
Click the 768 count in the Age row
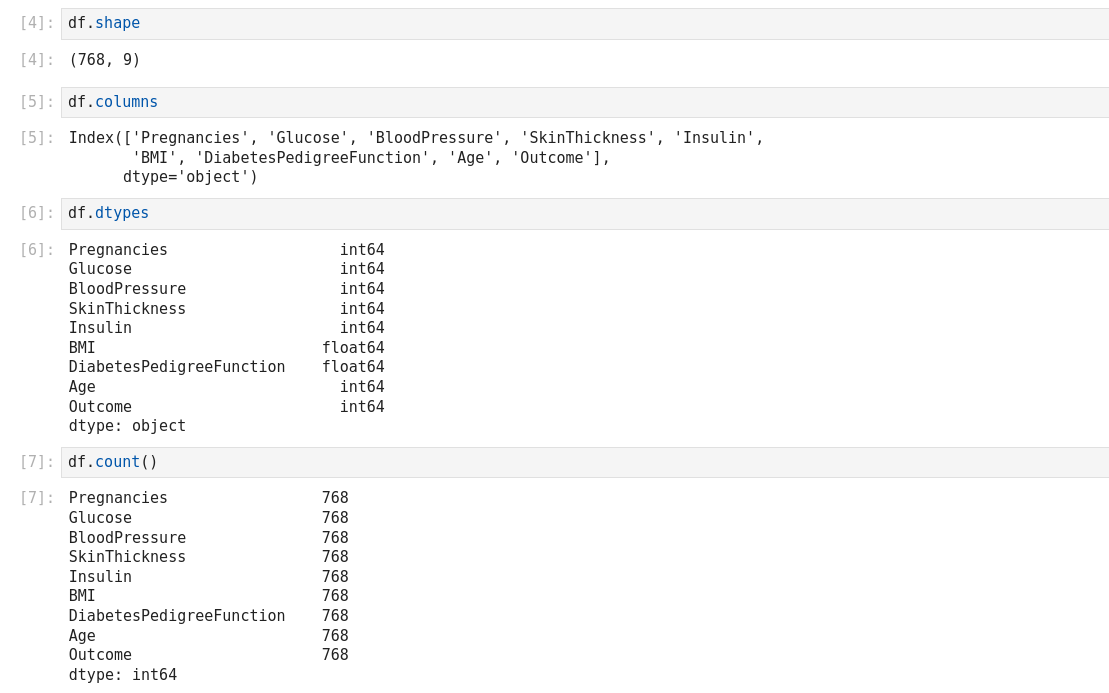335,636
